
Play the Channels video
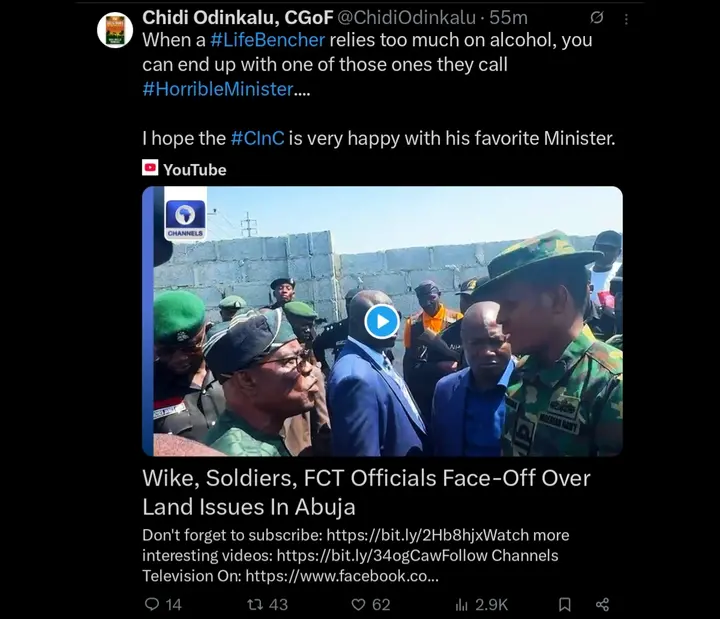click(x=382, y=321)
